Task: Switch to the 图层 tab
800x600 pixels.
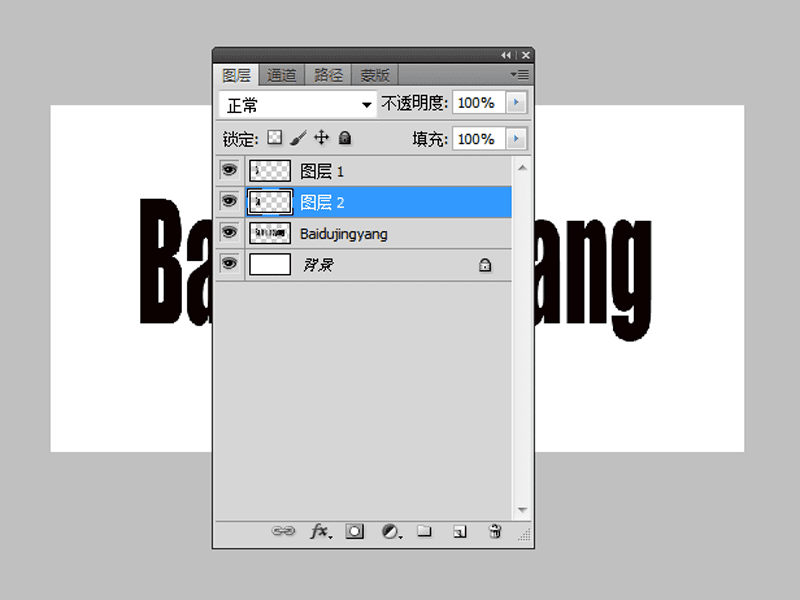Action: pos(236,76)
